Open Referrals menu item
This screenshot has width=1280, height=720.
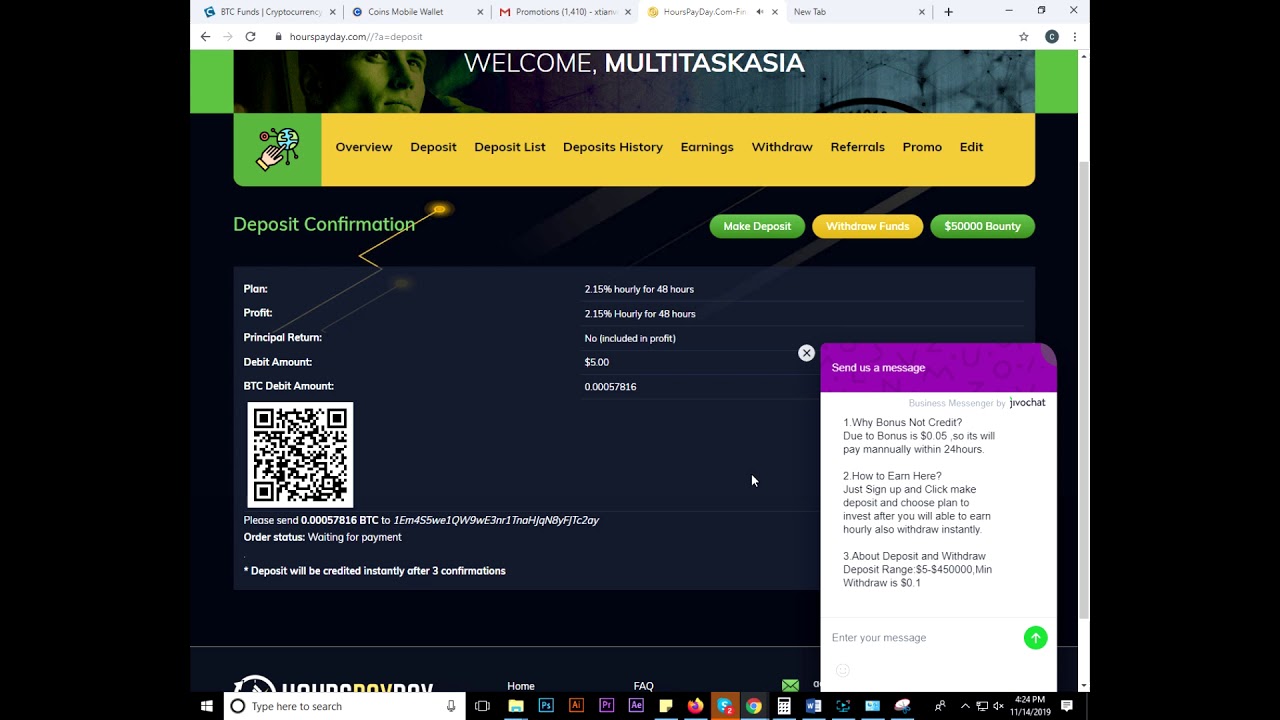click(x=858, y=147)
